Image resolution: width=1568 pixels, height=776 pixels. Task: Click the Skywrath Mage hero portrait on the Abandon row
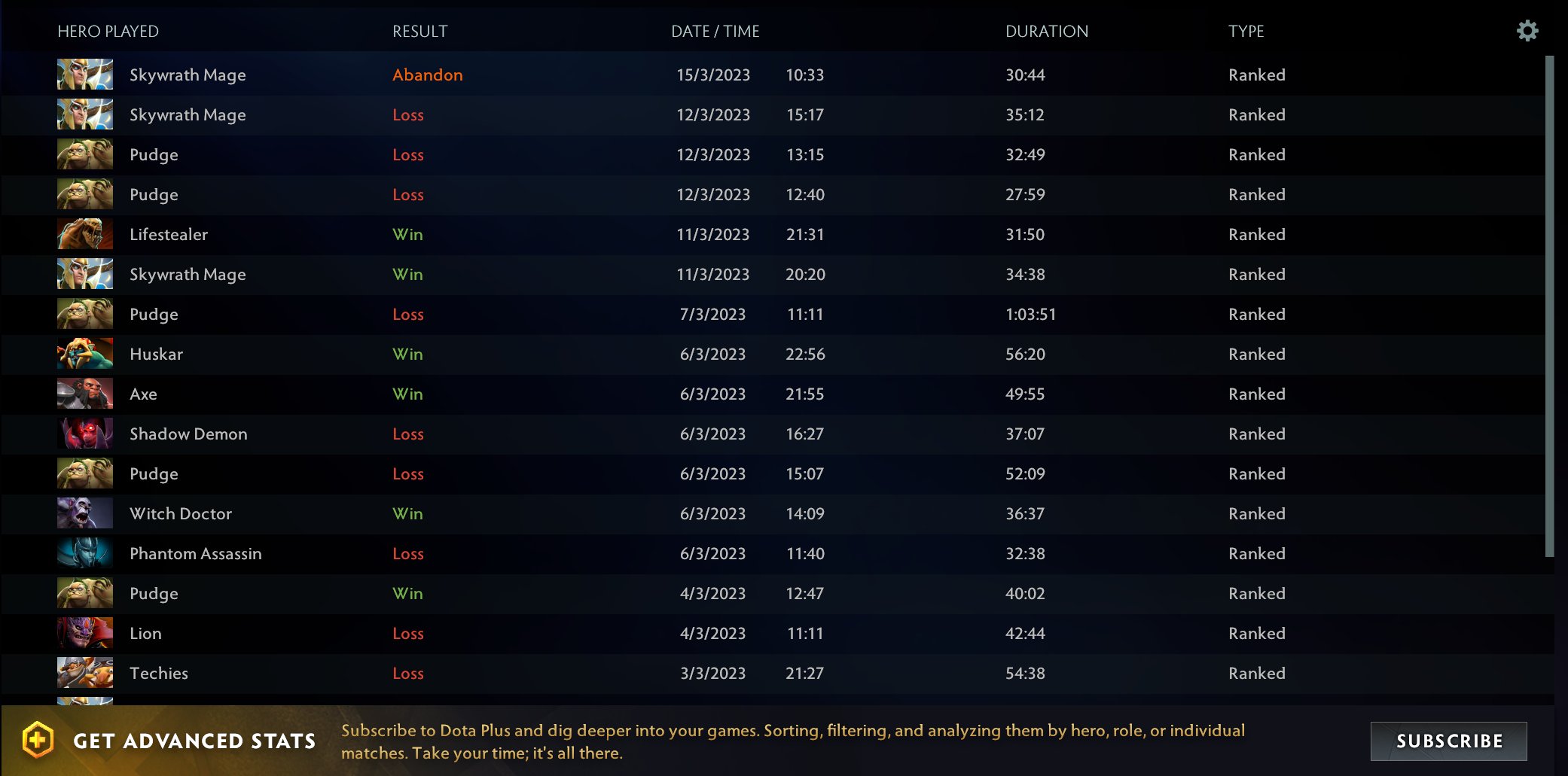tap(84, 75)
